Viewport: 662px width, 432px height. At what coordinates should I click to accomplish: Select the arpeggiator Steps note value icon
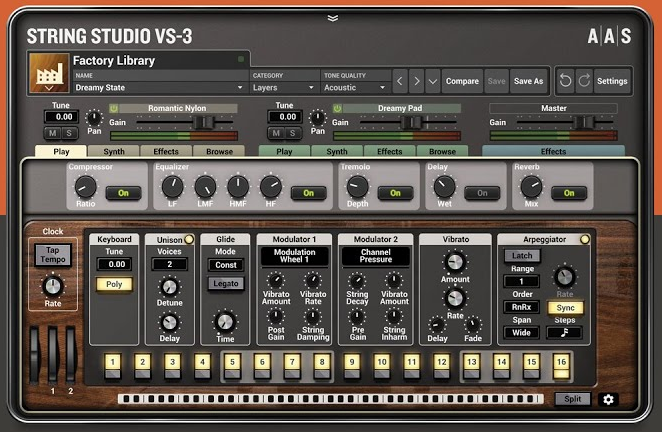(564, 333)
